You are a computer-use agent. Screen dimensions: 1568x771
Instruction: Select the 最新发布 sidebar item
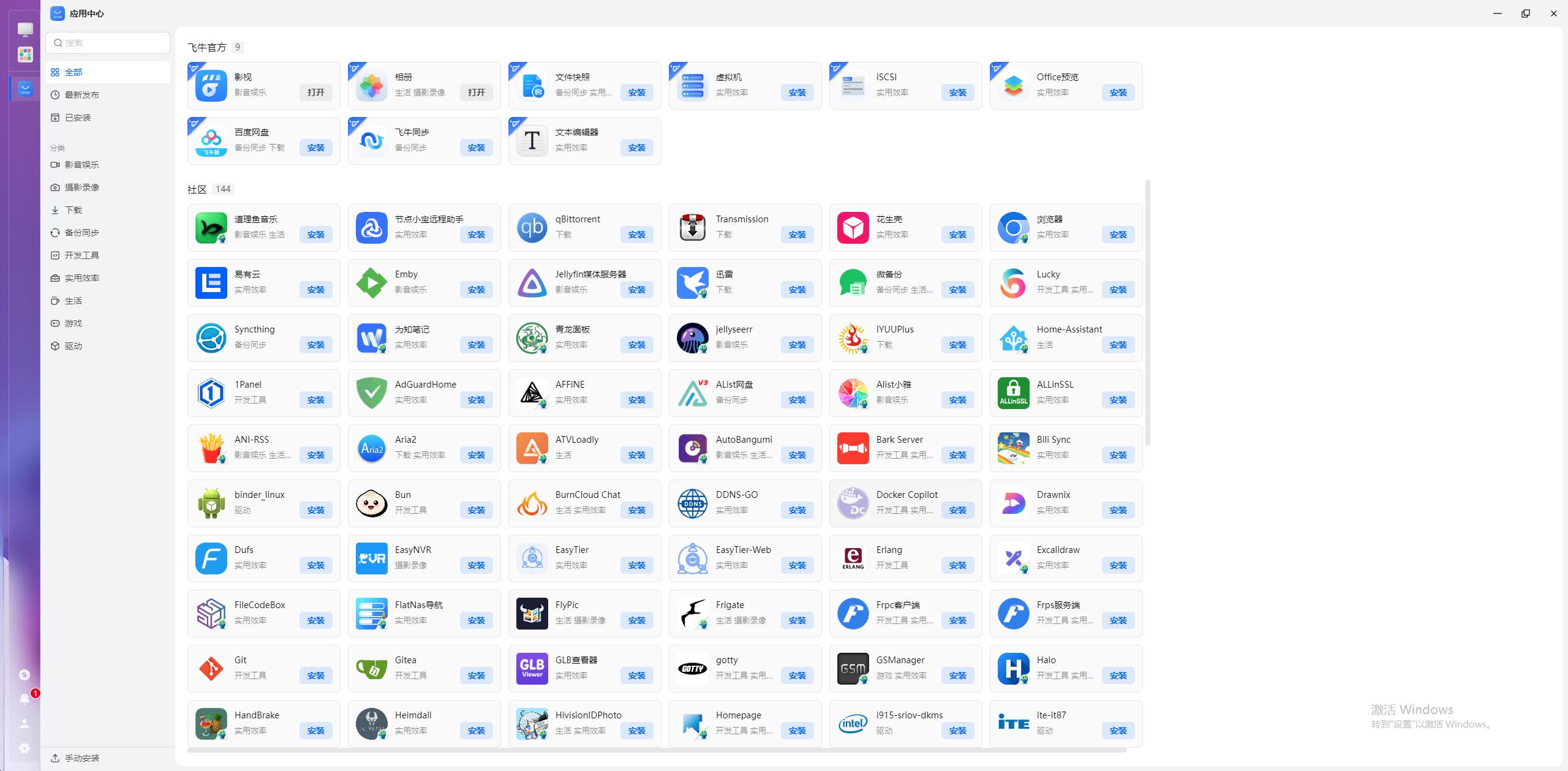pos(81,95)
